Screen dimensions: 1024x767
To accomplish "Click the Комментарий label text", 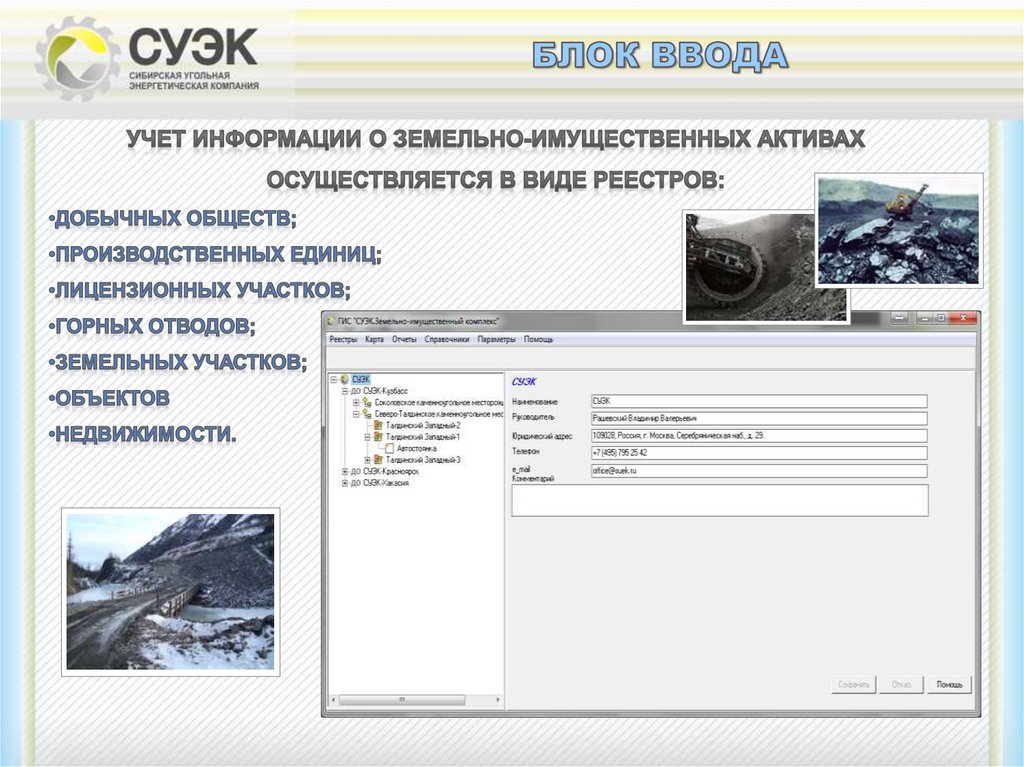I will 533,479.
